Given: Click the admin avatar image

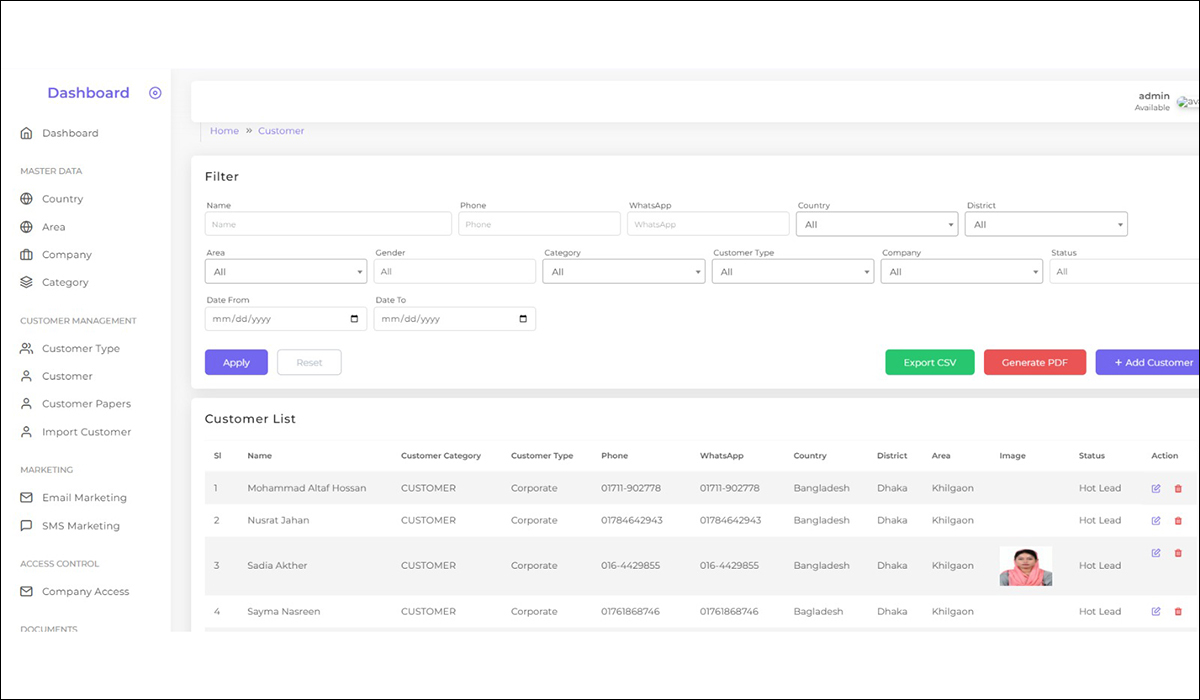Looking at the screenshot, I should pos(1188,102).
